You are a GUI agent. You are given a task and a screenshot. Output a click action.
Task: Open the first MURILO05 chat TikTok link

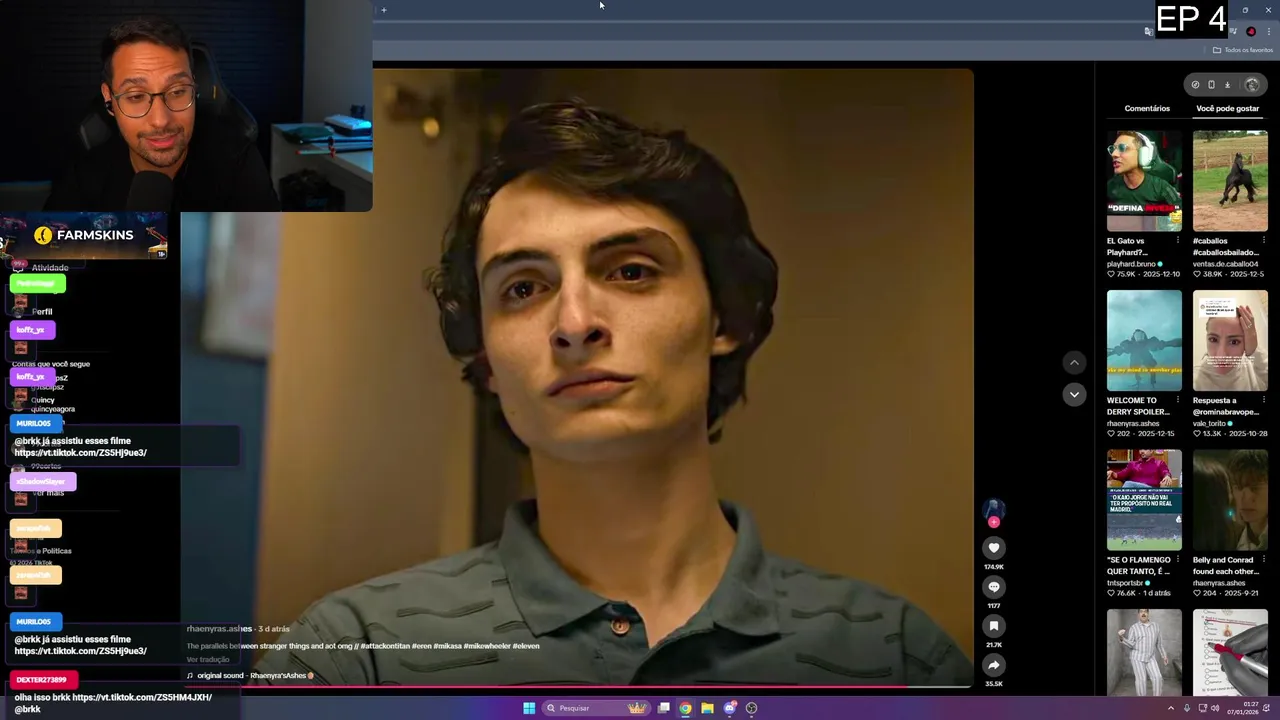[x=80, y=453]
